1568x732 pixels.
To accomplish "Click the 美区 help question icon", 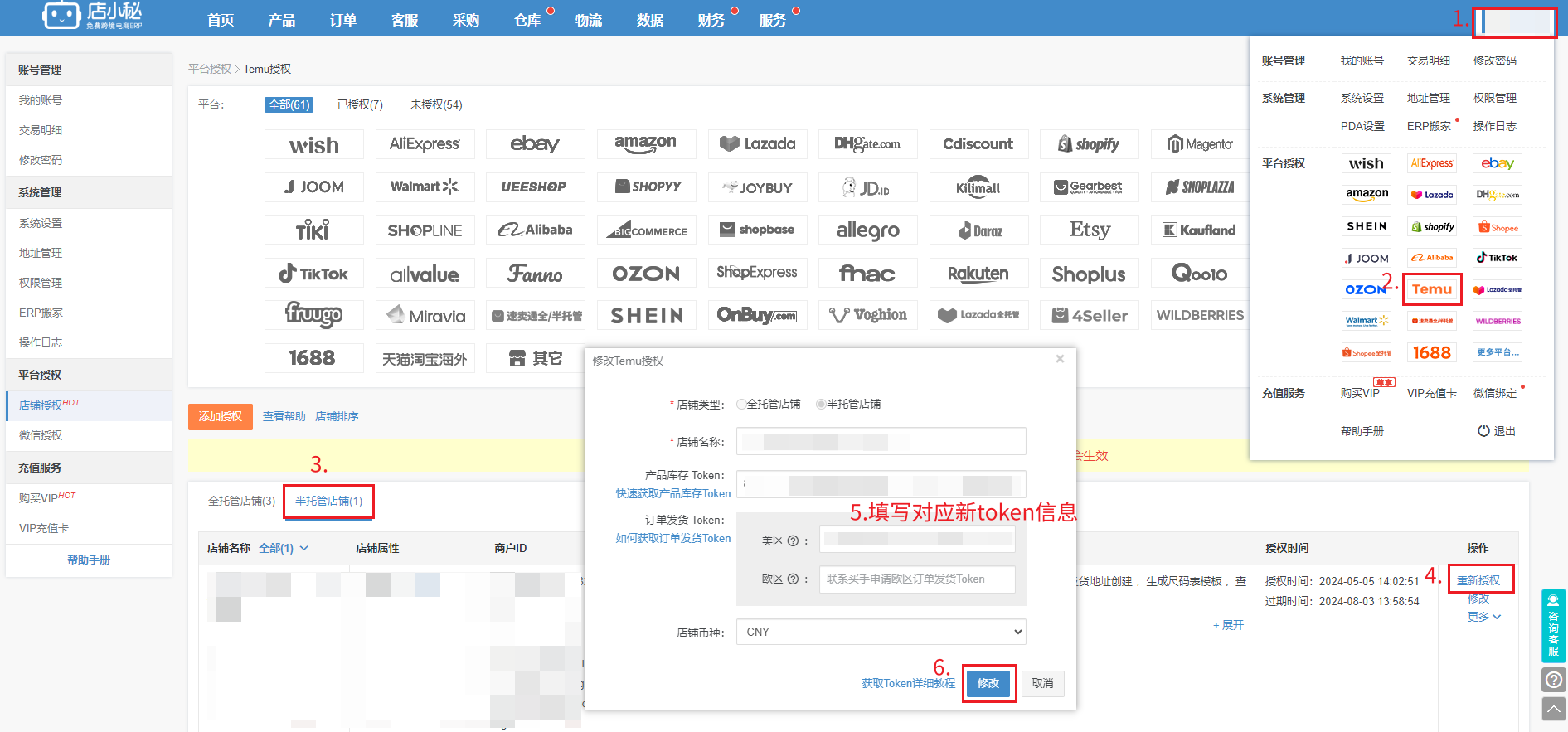I will pyautogui.click(x=793, y=541).
